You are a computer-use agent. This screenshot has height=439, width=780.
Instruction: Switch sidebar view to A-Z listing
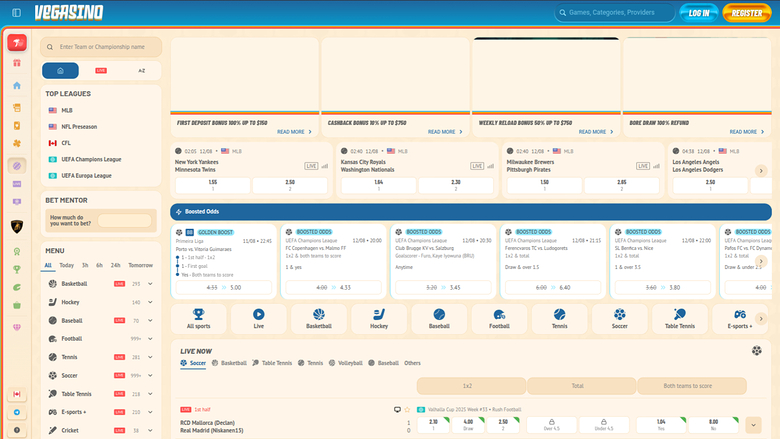click(x=141, y=71)
